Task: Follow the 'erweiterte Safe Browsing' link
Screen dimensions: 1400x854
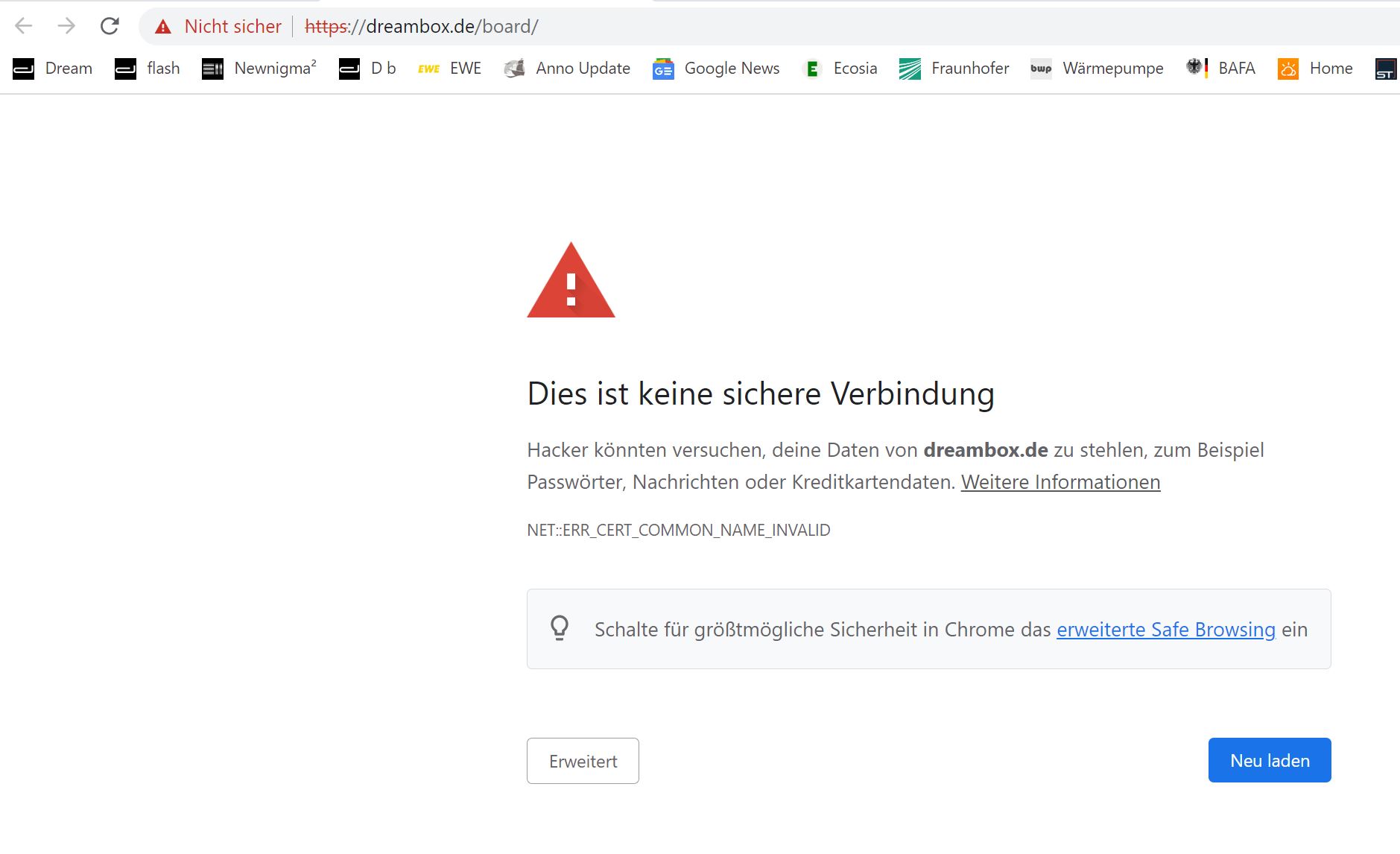Action: (x=1165, y=630)
